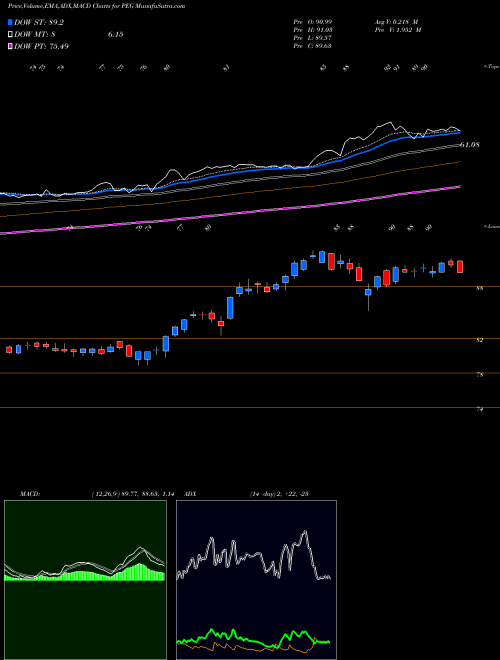
Task: Click the white DOW MT legend swatch
Action: pos(11,35)
